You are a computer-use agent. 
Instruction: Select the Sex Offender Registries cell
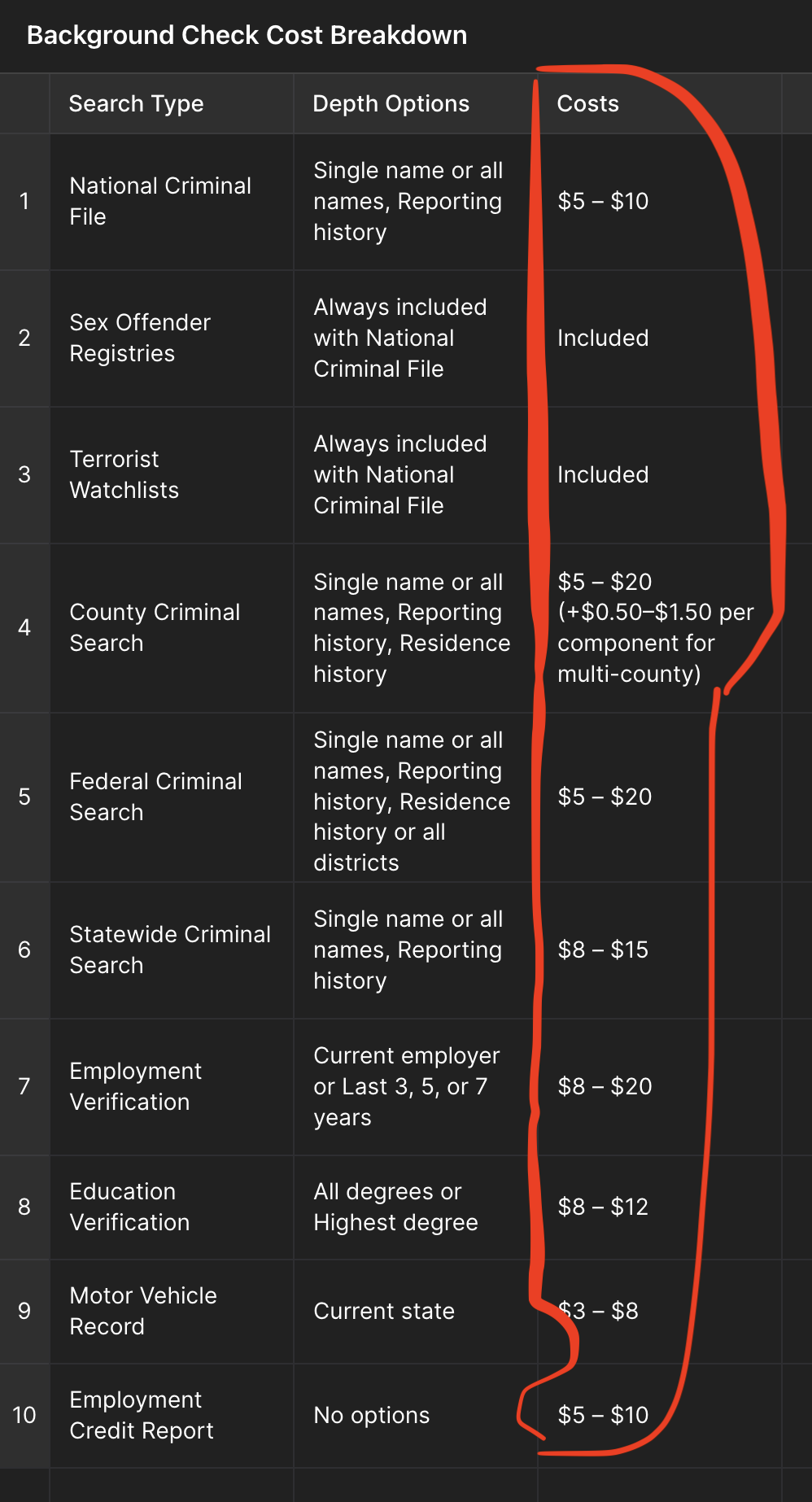click(x=140, y=338)
